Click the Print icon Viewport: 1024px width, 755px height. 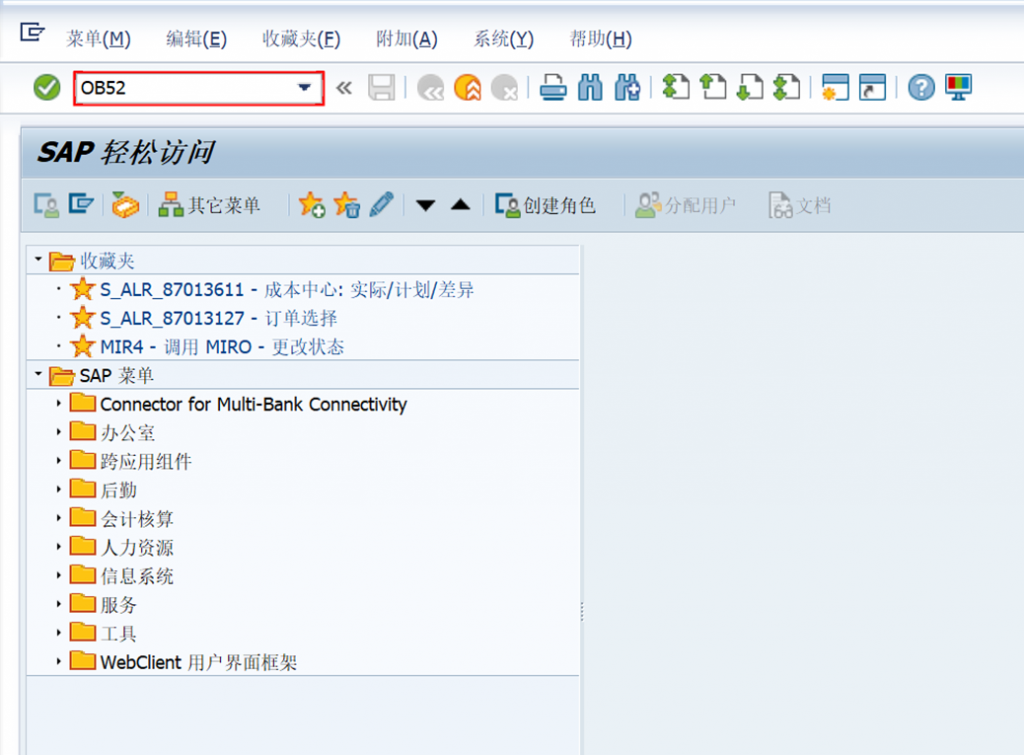point(553,88)
